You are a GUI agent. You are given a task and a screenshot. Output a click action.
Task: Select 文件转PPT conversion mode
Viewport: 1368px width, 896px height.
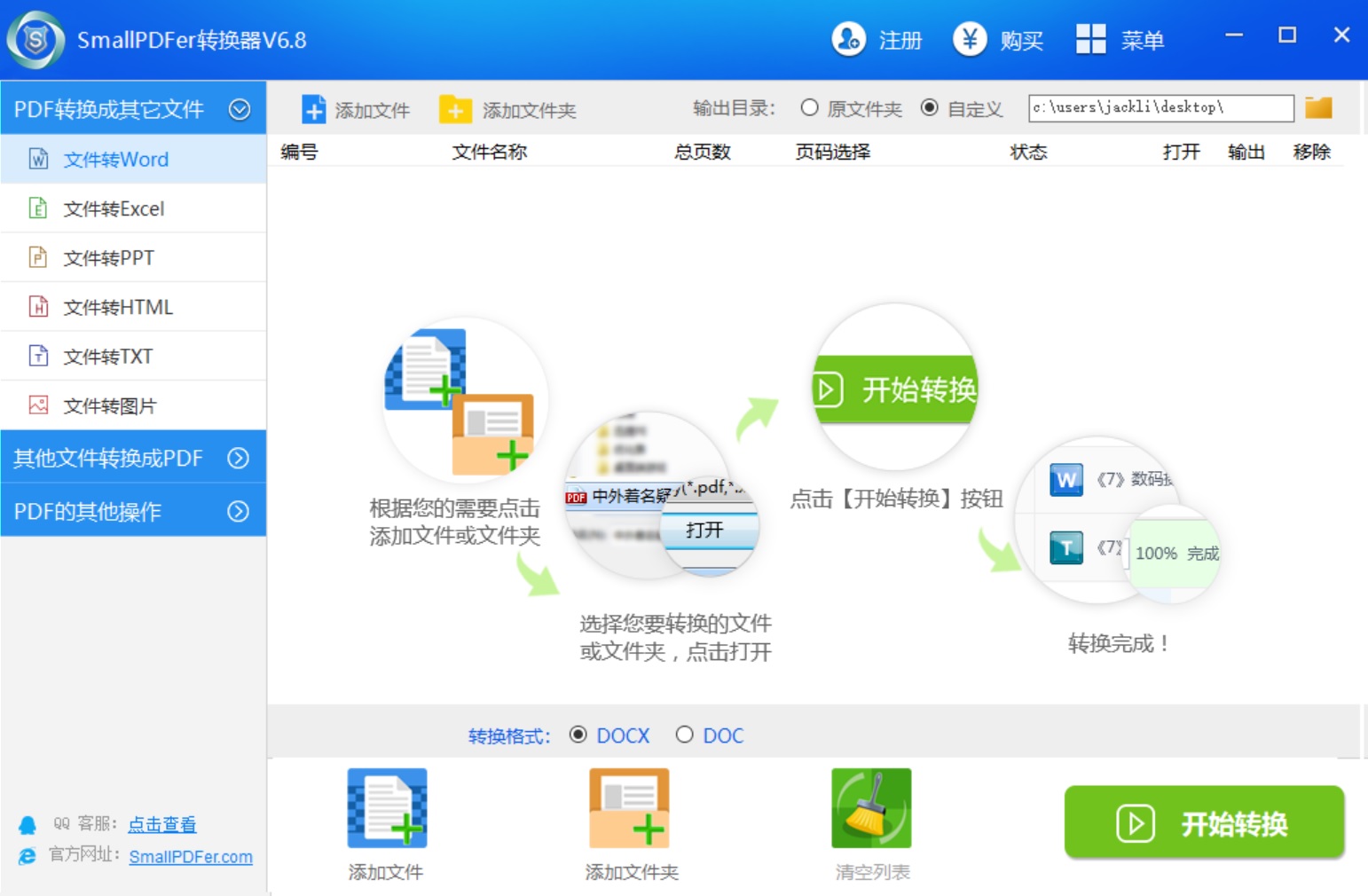[133, 257]
